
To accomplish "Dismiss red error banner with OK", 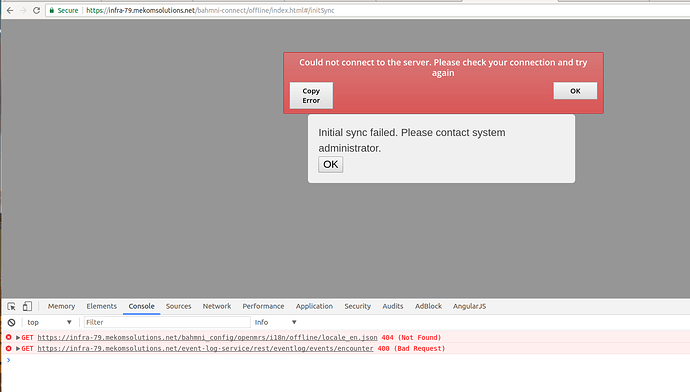I will pos(575,91).
